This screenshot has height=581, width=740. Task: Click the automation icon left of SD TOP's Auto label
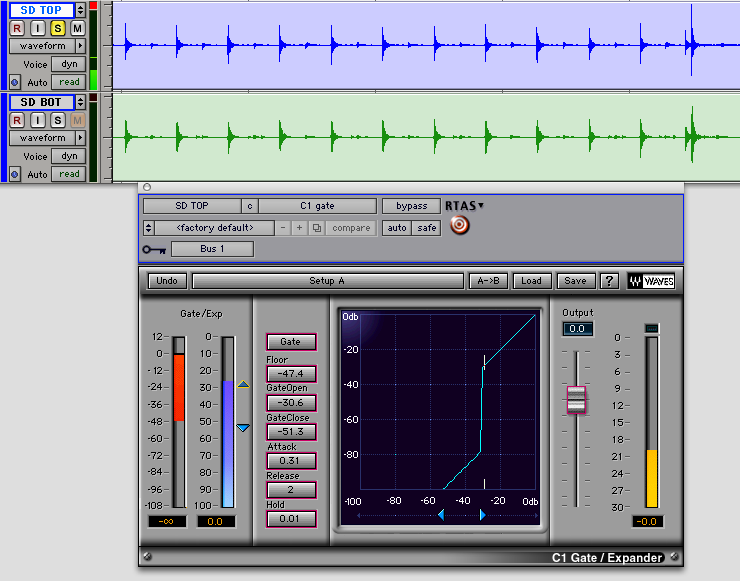click(15, 82)
